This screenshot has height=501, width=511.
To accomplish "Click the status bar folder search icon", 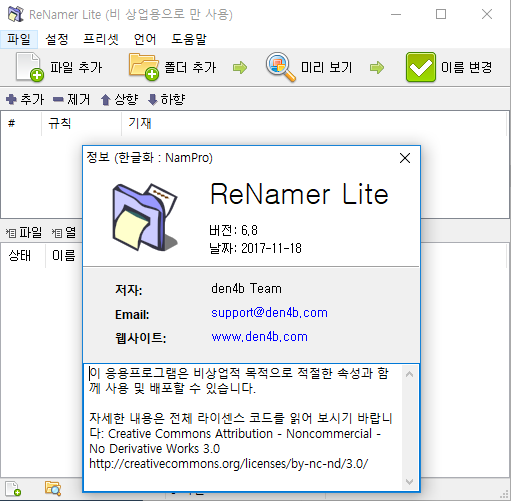I will click(53, 489).
